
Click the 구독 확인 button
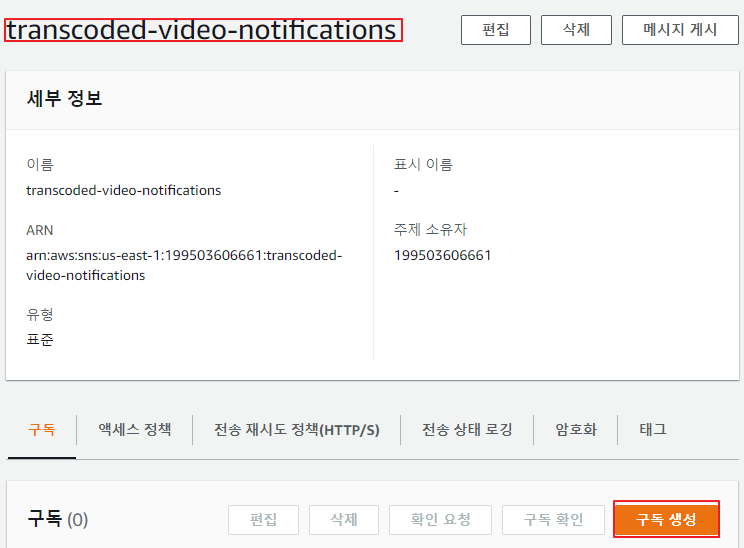pyautogui.click(x=553, y=520)
